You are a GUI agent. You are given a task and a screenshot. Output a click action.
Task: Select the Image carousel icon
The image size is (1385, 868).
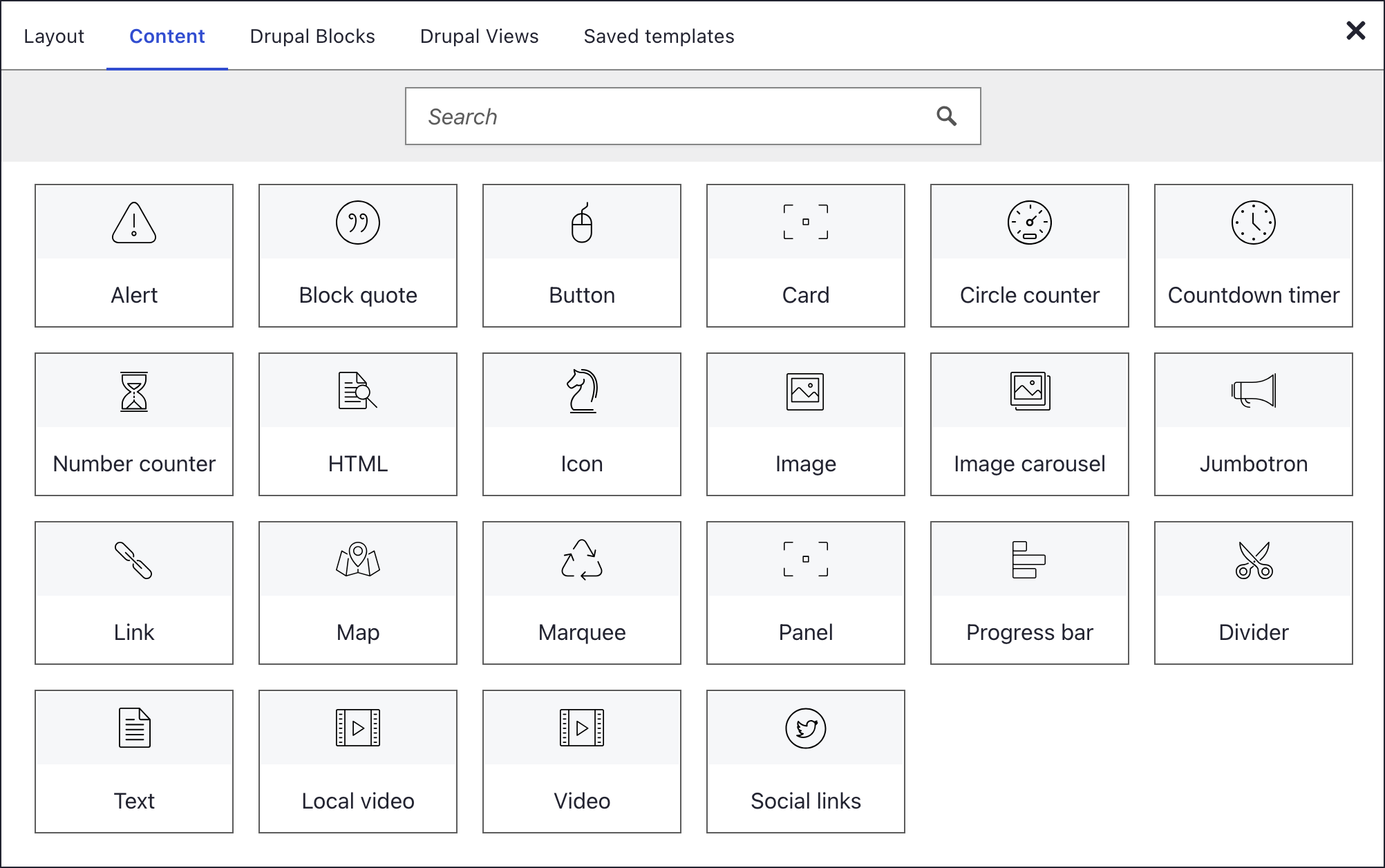click(1030, 391)
